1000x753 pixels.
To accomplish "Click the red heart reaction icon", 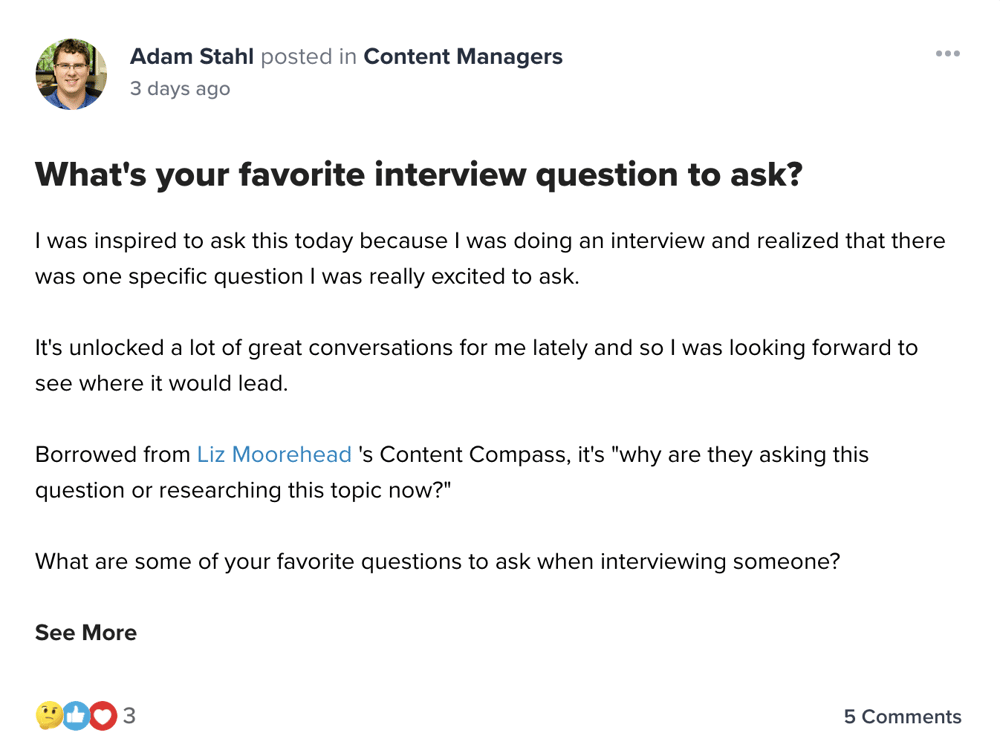I will [102, 715].
